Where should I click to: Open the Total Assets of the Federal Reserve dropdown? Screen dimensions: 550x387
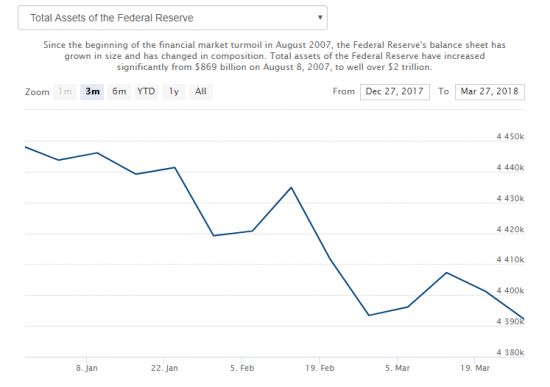point(173,18)
